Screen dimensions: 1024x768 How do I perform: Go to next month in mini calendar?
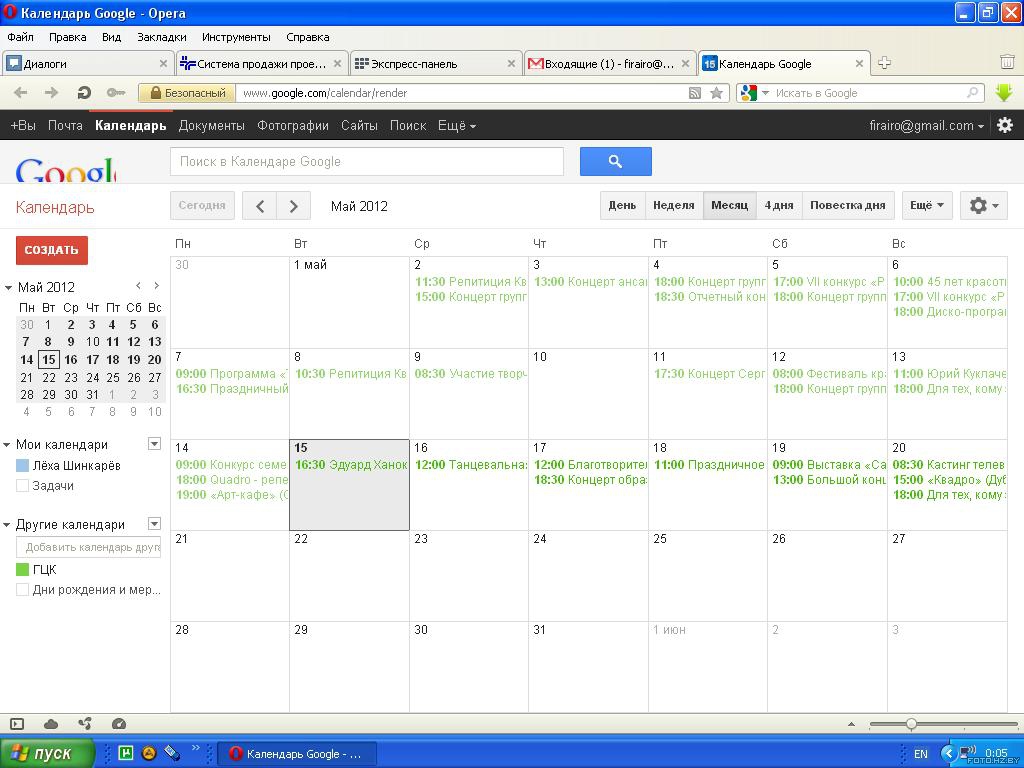[x=156, y=285]
